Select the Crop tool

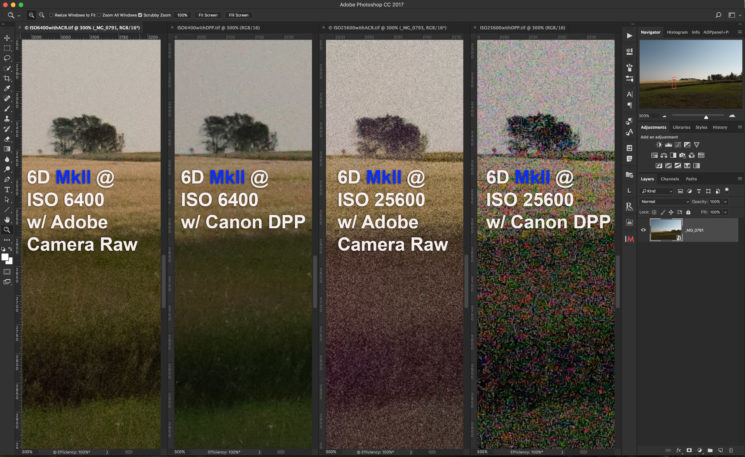click(7, 78)
